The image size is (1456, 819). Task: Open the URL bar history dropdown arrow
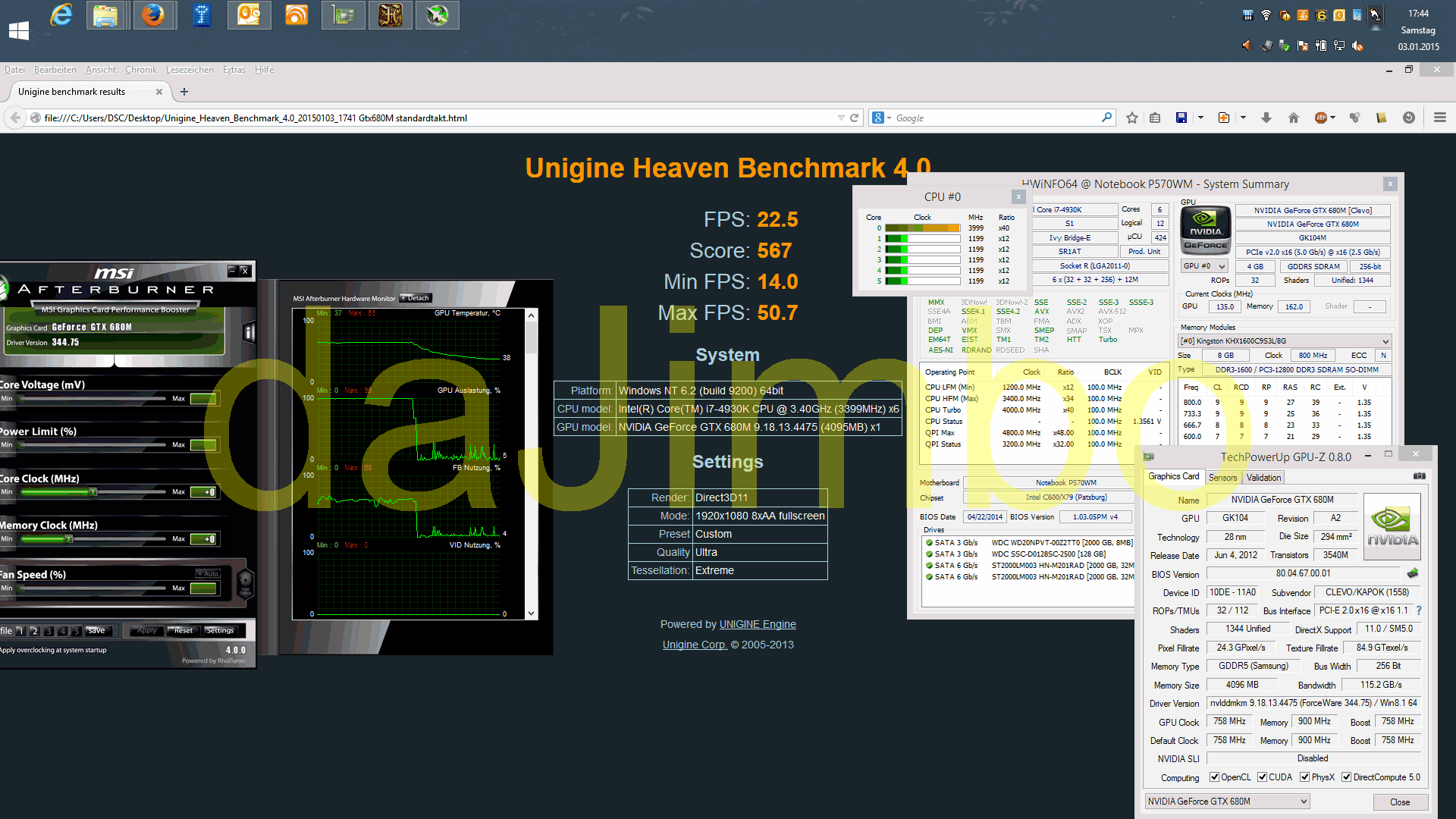pos(840,118)
